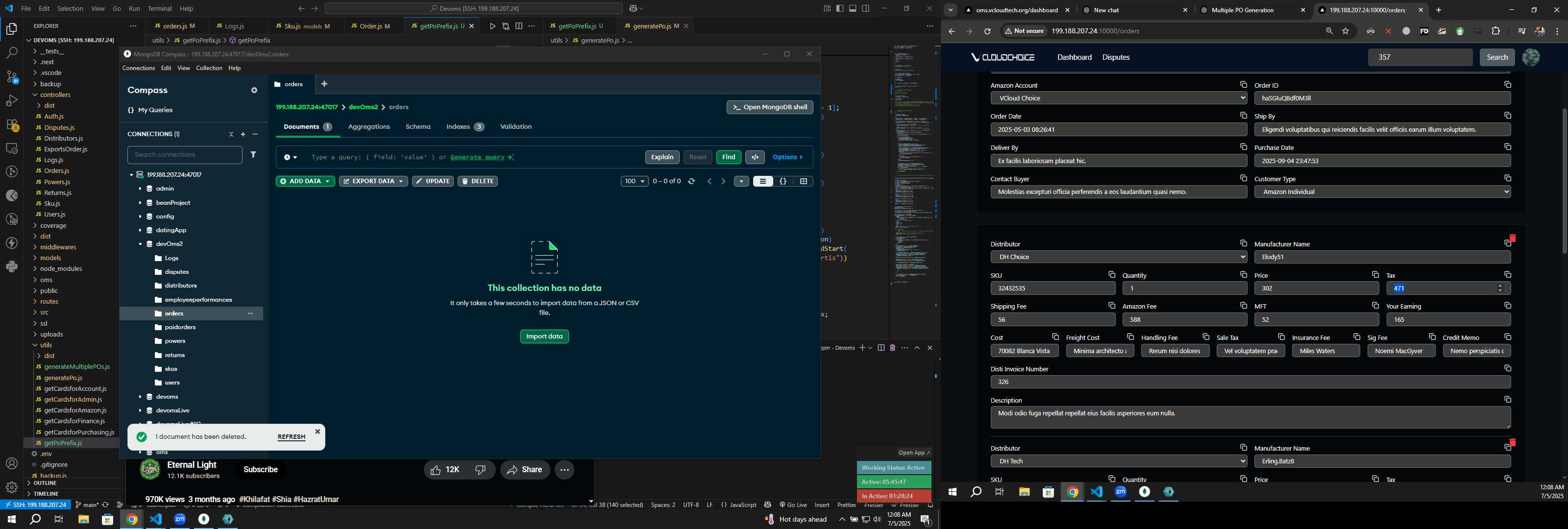
Task: Open the Amazon Account VCloud Choice dropdown
Action: tap(1119, 98)
